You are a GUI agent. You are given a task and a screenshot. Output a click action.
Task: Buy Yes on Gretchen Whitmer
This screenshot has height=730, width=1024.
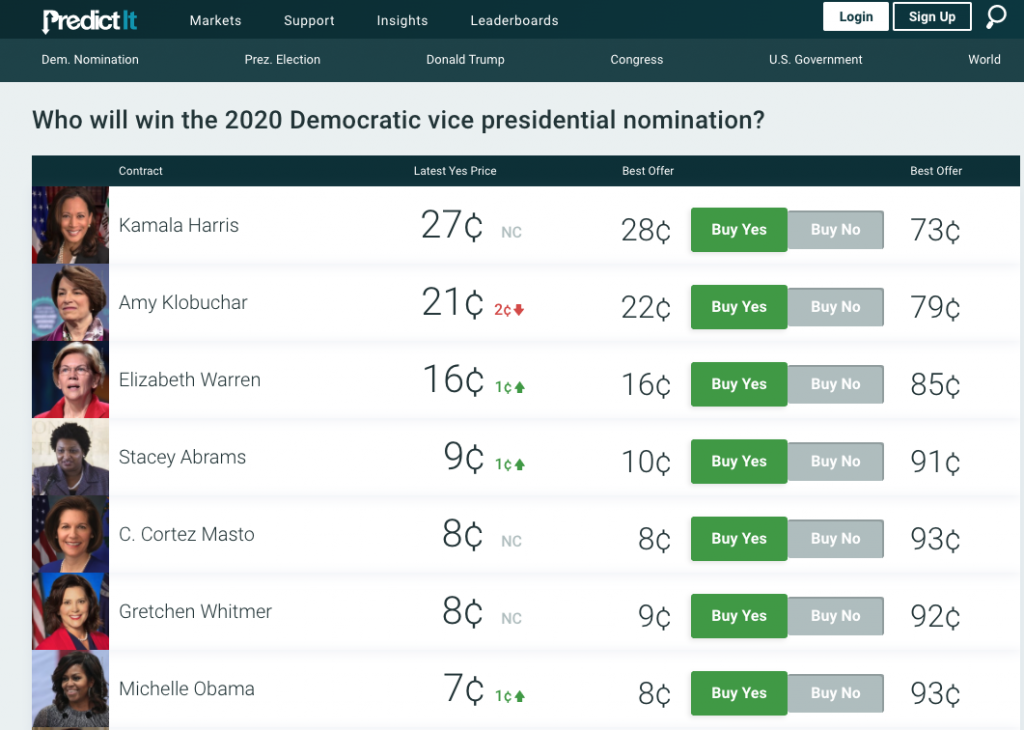pyautogui.click(x=739, y=616)
